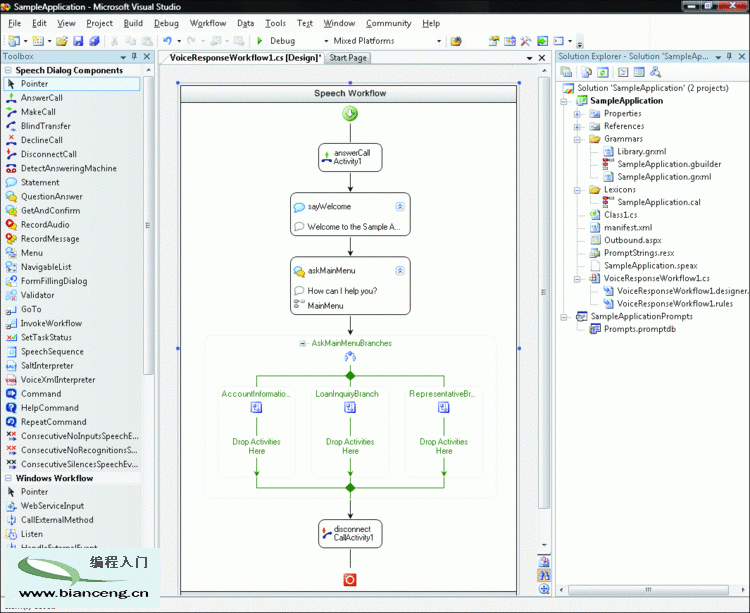Select the VoiceResponseWorkflow1.cs [Design] tab
The image size is (750, 613).
click(245, 58)
